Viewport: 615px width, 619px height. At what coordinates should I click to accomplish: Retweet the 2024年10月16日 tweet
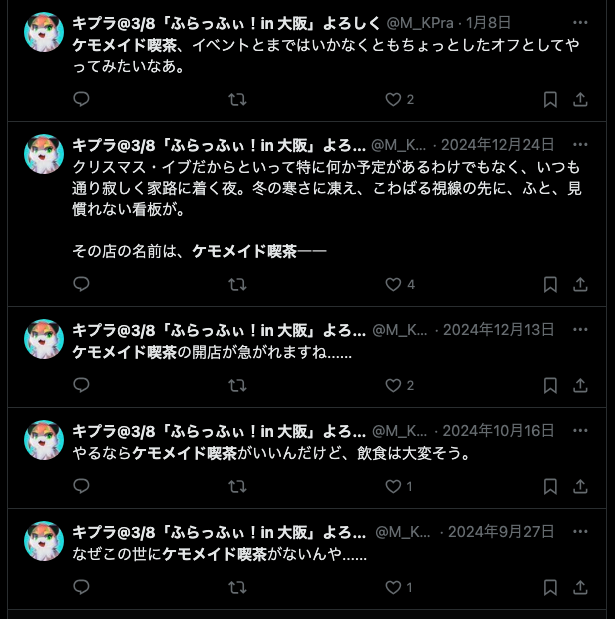(x=237, y=486)
